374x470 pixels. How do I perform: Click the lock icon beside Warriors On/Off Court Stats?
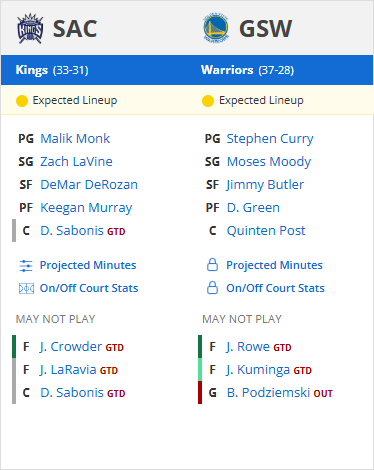[212, 288]
